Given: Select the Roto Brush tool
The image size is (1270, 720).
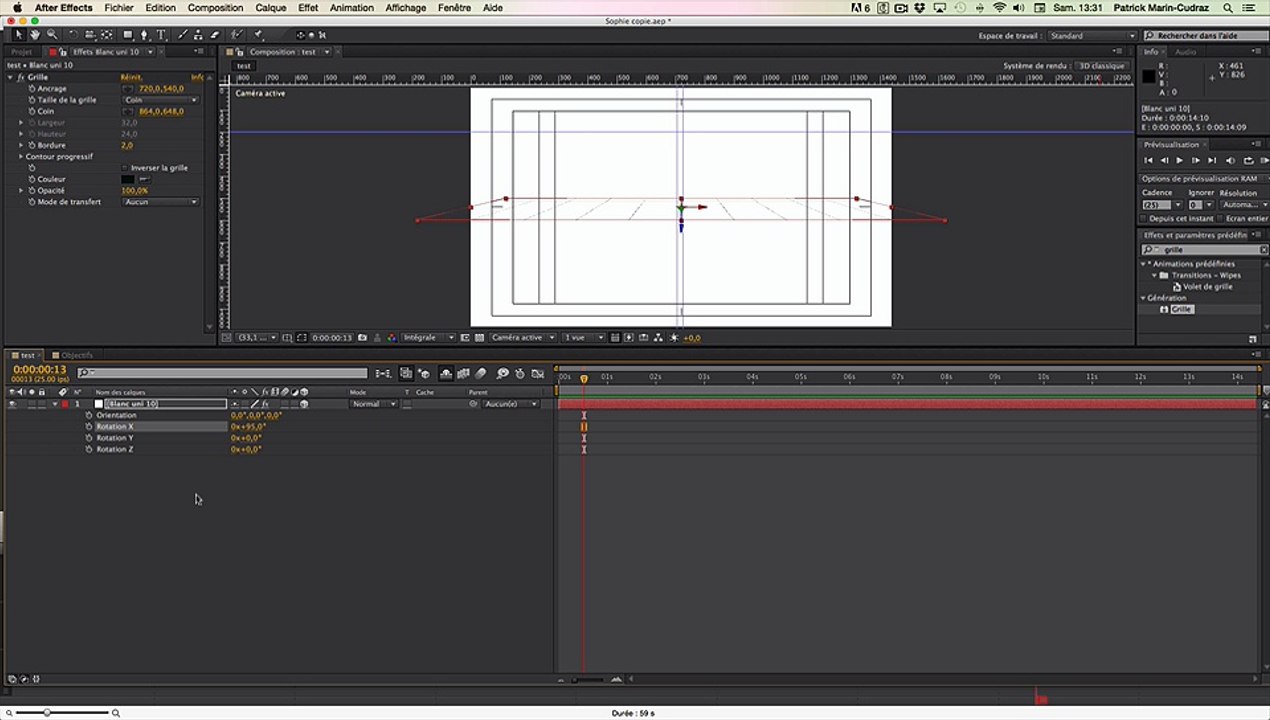Looking at the screenshot, I should tap(236, 35).
